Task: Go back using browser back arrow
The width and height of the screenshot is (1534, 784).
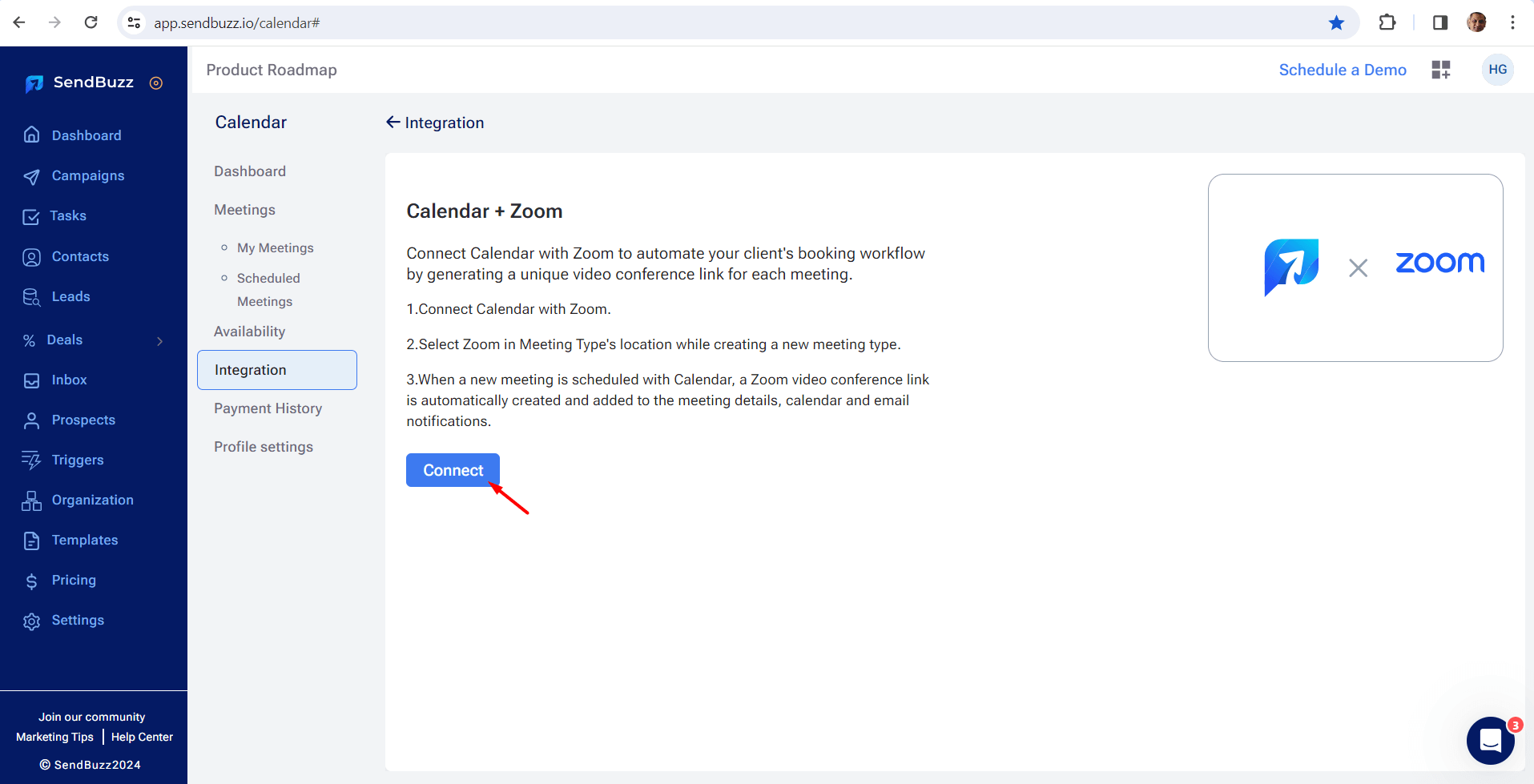Action: [19, 22]
